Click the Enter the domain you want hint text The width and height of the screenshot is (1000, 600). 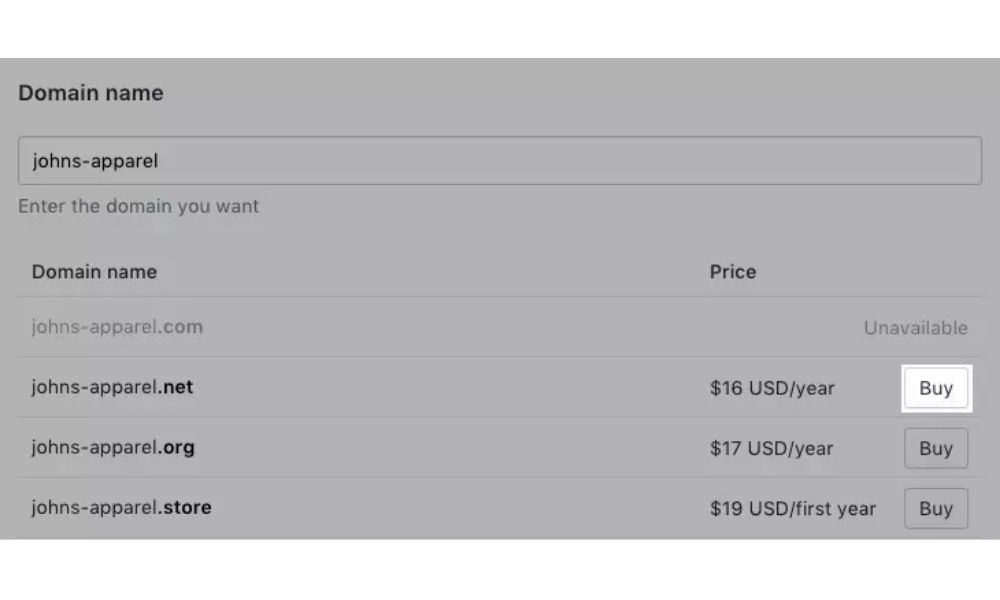(x=137, y=206)
